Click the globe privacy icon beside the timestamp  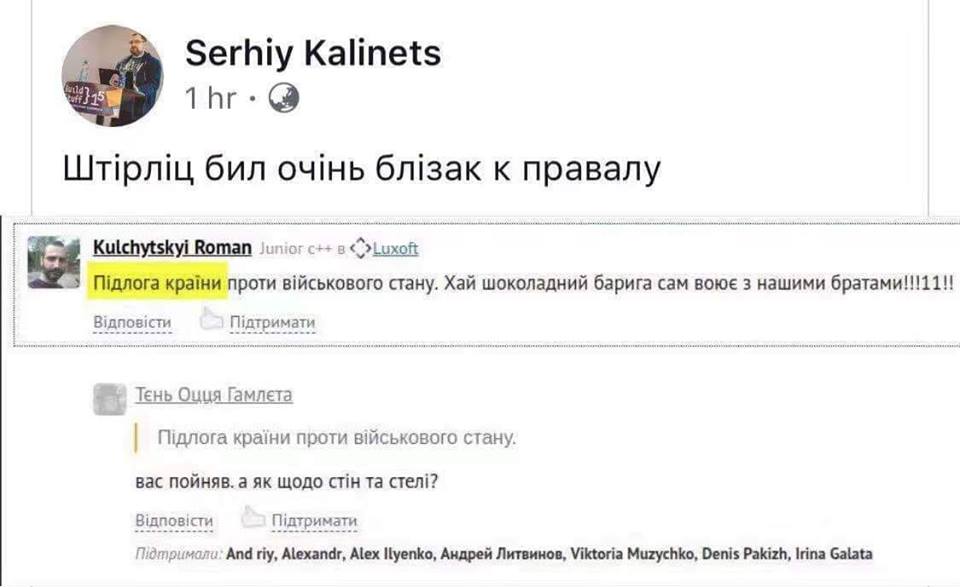[x=284, y=98]
